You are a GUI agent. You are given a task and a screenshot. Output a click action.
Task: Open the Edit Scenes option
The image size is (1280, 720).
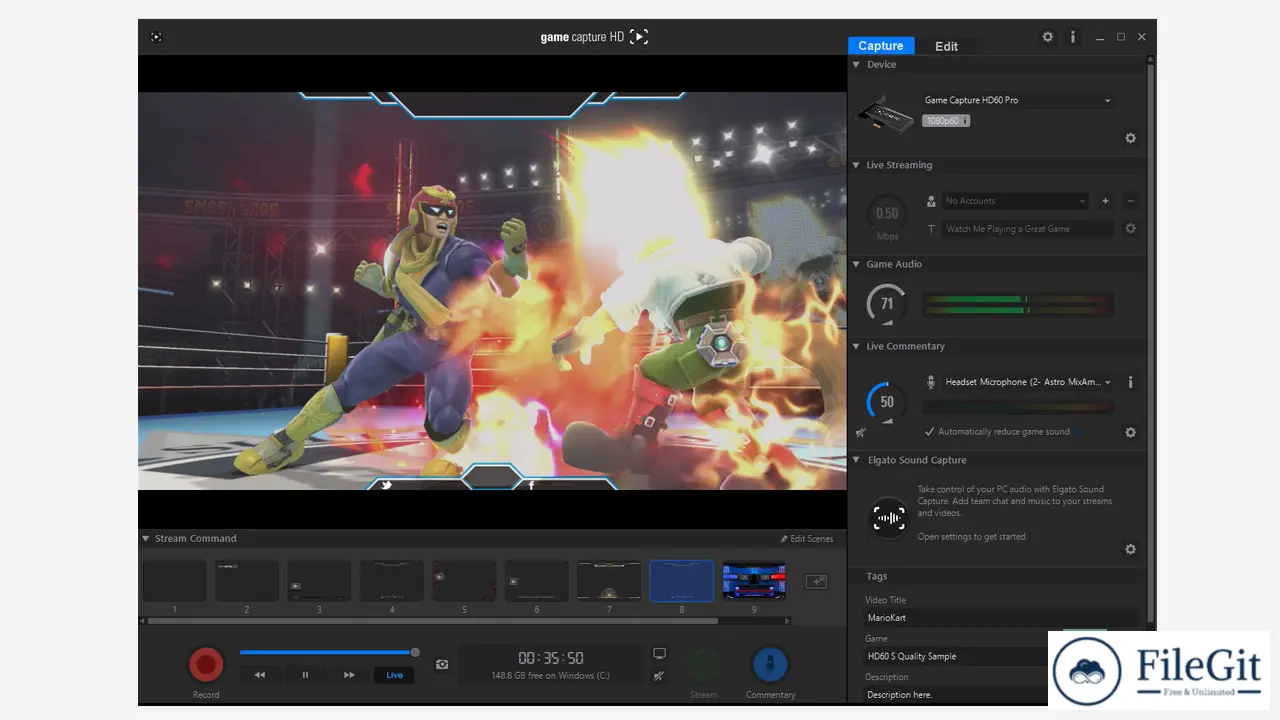807,539
